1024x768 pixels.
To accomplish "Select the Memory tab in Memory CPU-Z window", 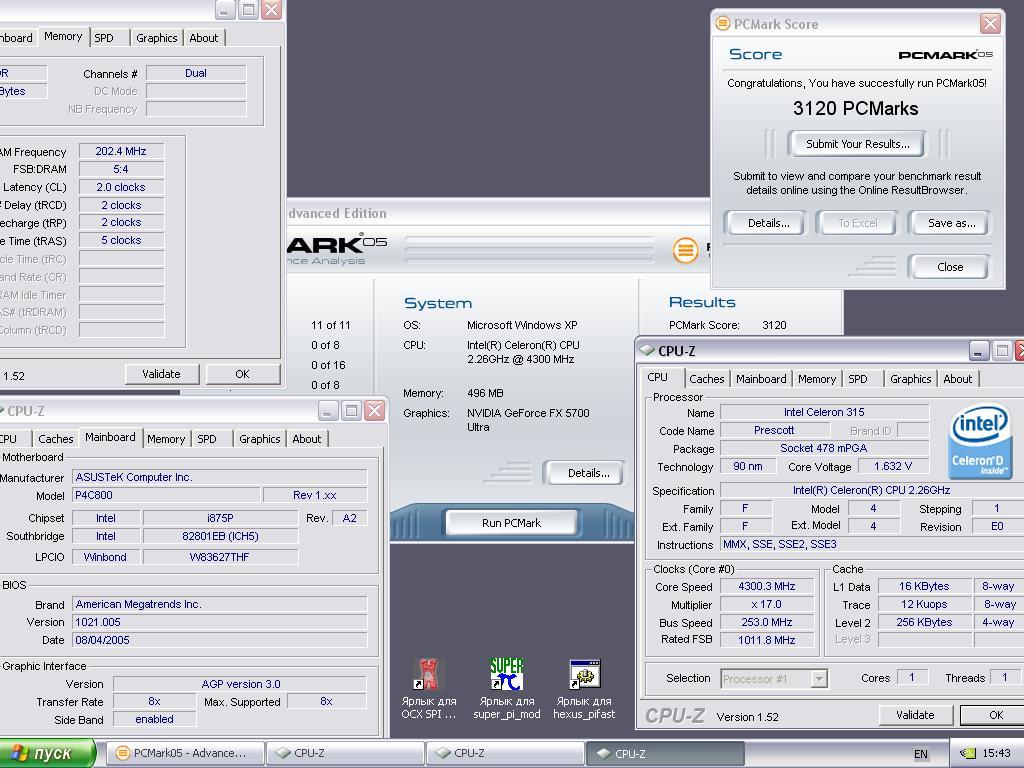I will point(63,37).
